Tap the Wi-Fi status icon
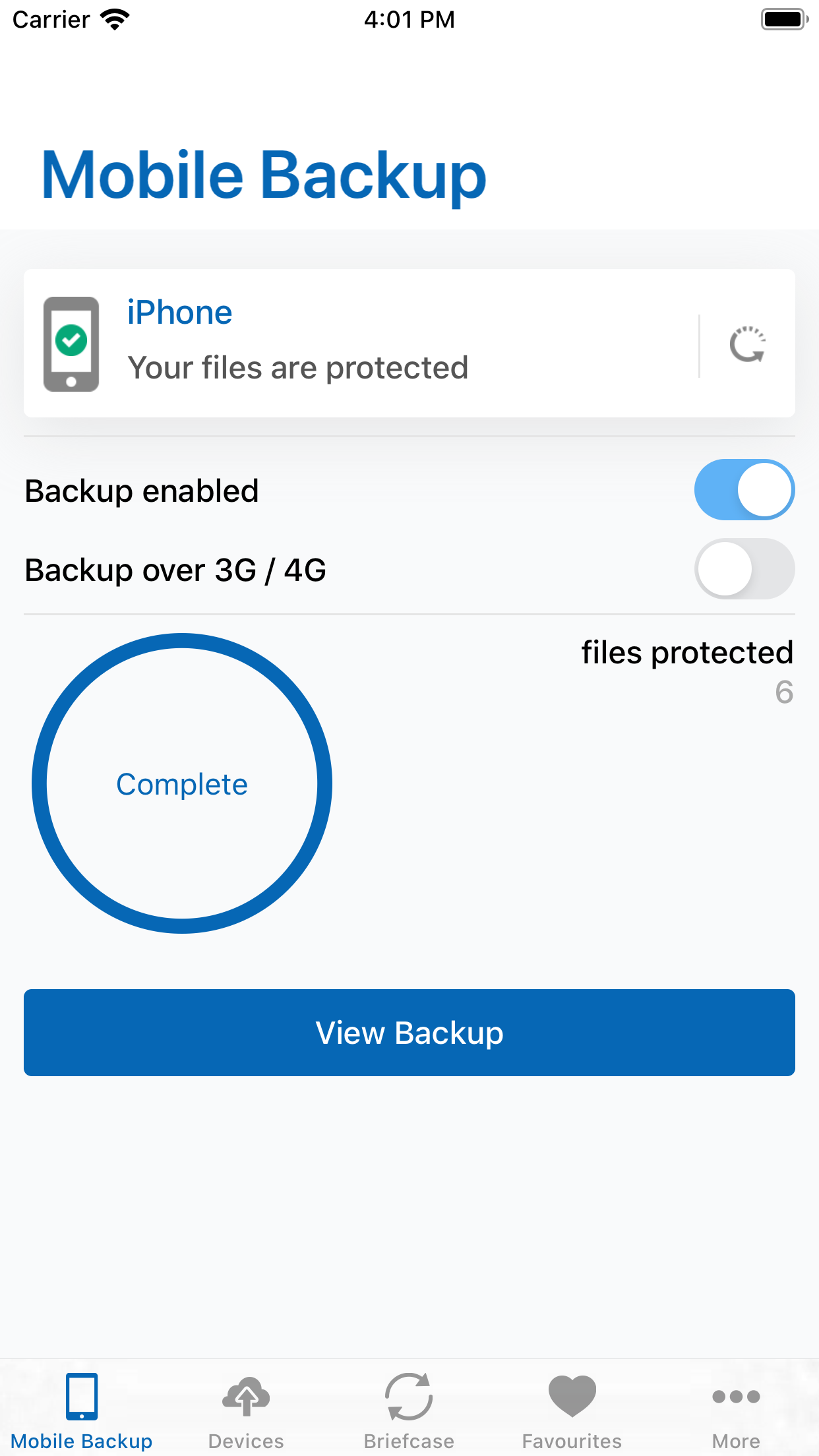Screen dimensions: 819x1456 [113, 18]
